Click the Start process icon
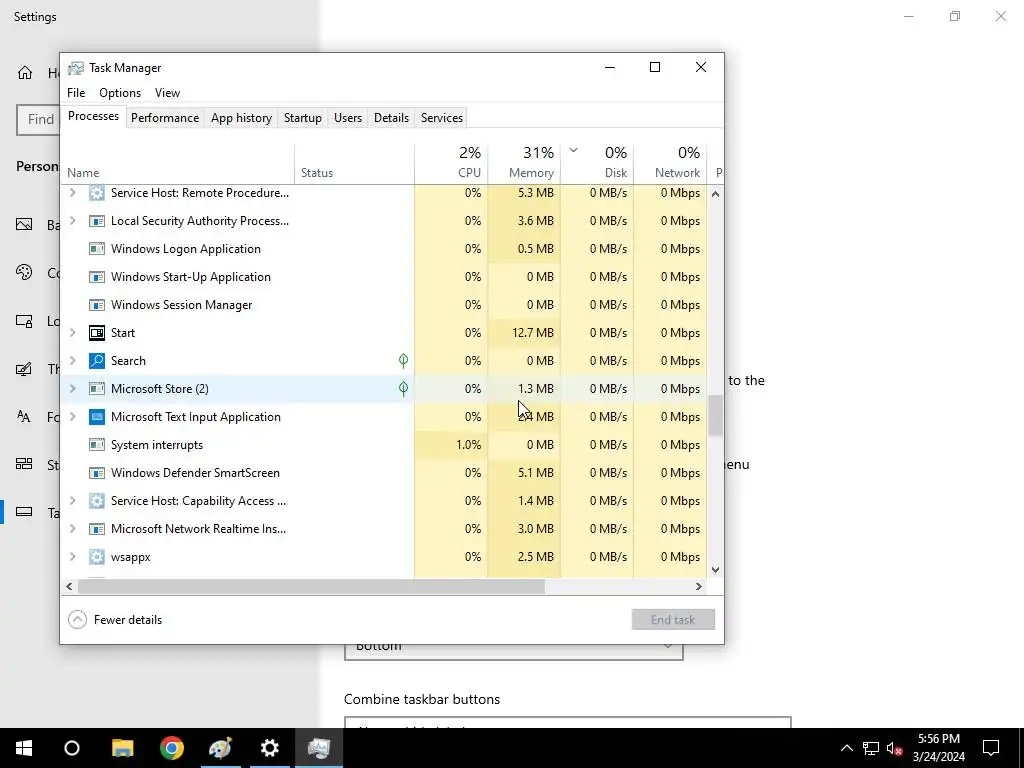 pos(97,333)
